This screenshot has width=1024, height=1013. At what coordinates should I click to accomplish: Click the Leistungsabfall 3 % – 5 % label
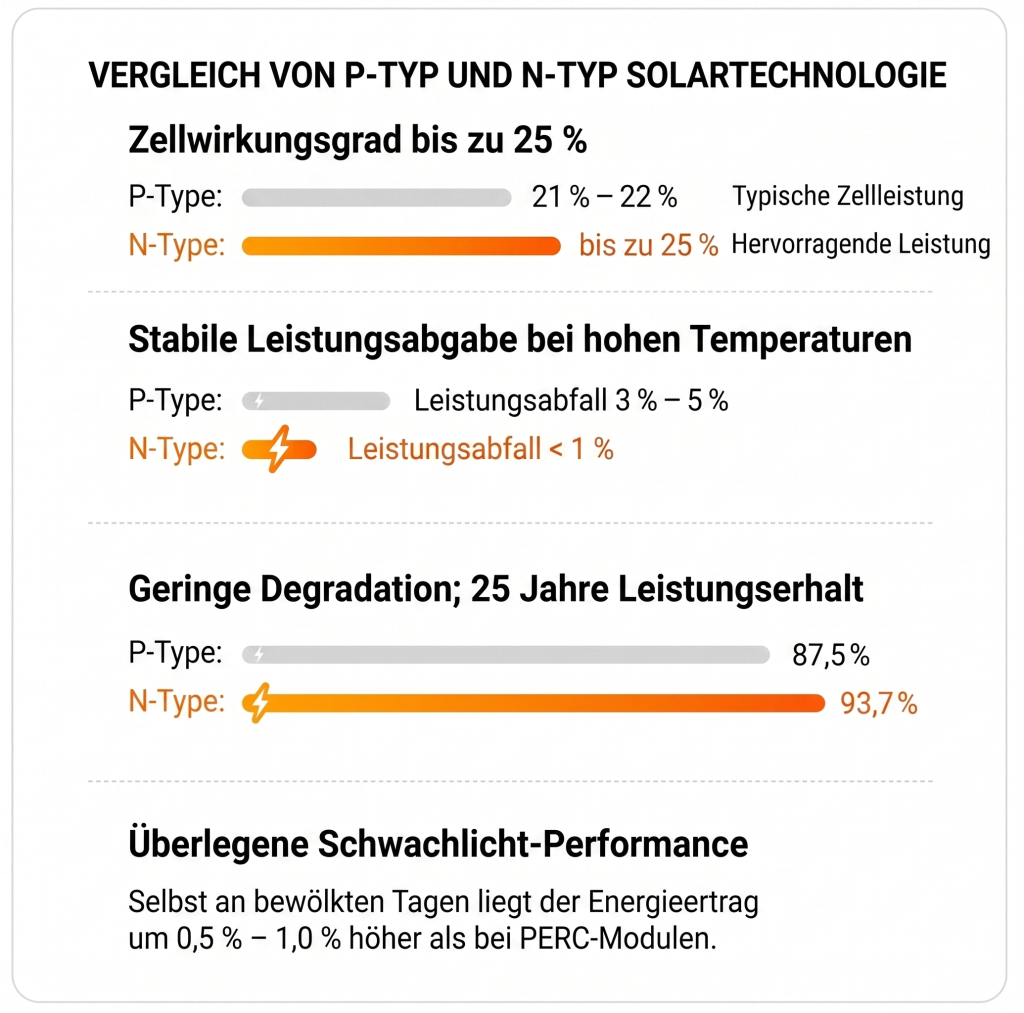pyautogui.click(x=571, y=400)
